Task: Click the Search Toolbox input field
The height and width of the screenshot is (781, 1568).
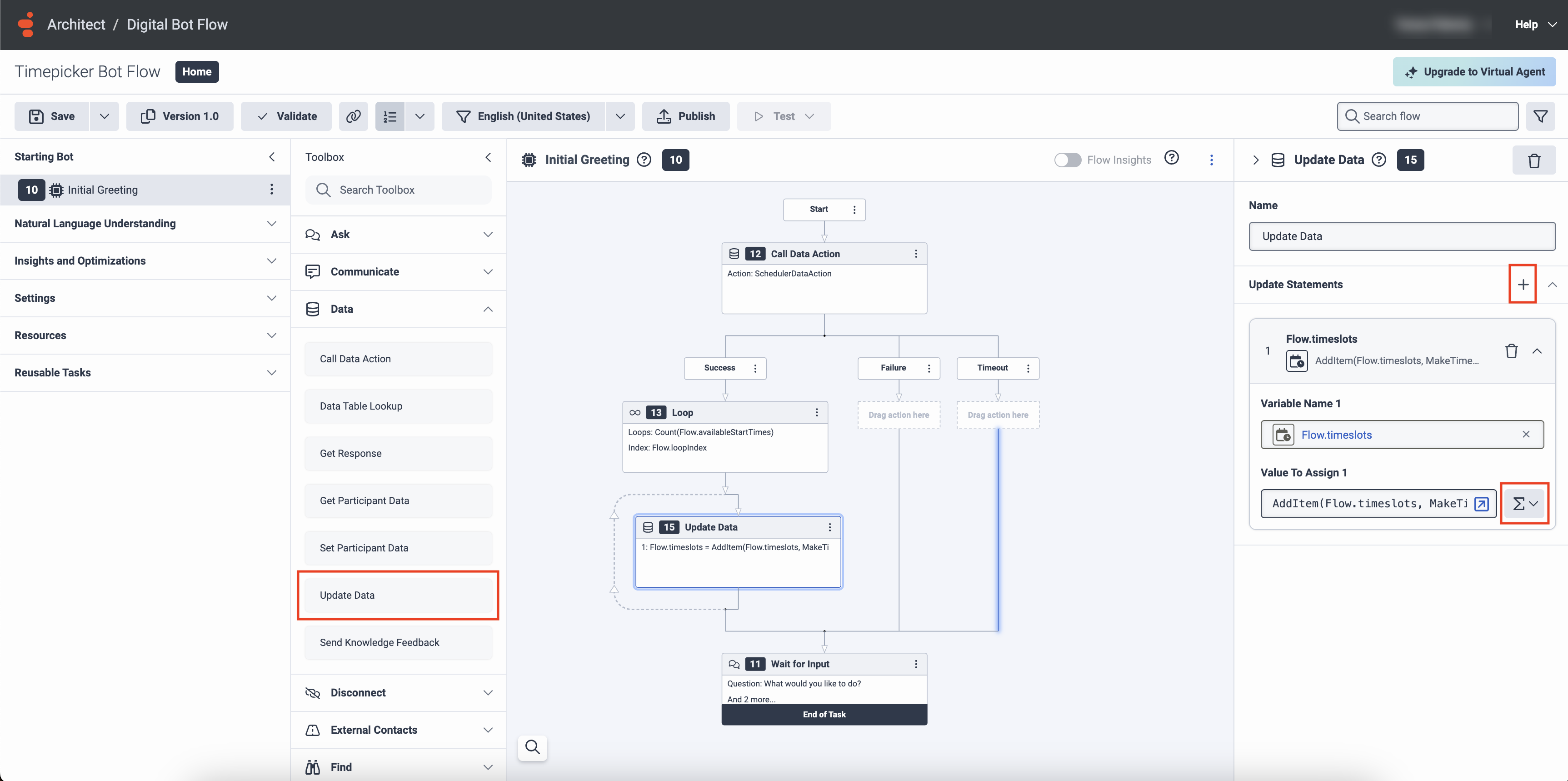Action: click(398, 190)
